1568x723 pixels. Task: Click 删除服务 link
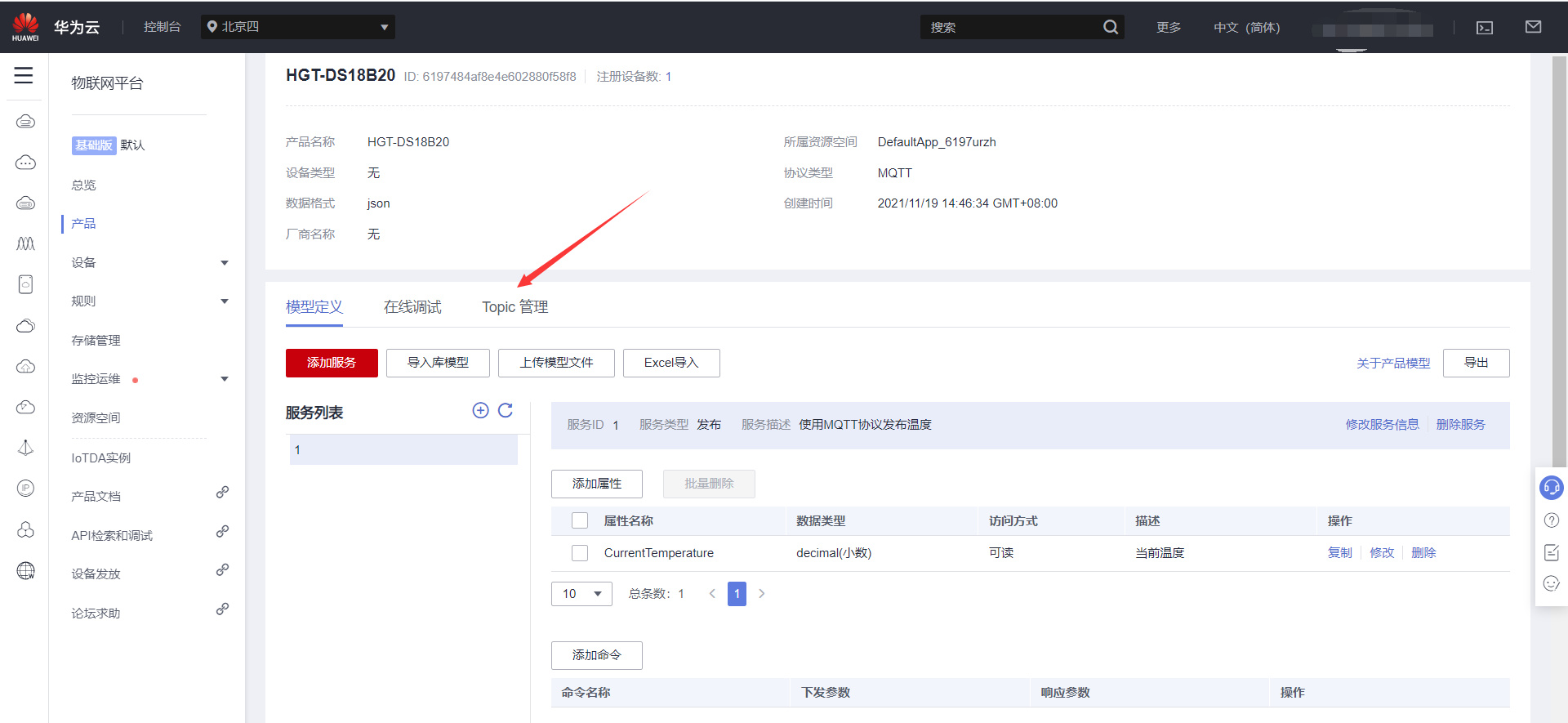pos(1461,425)
